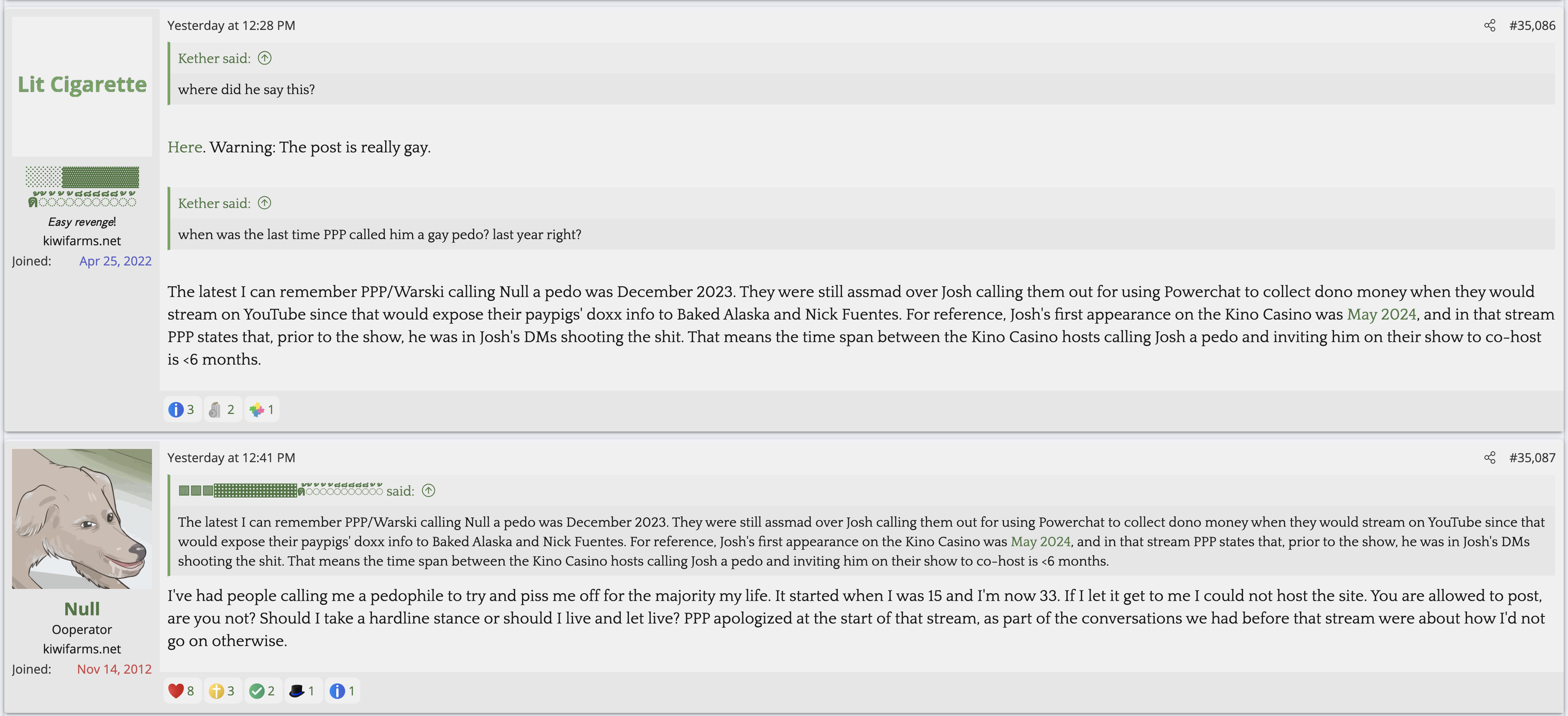Viewport: 1568px width, 716px height.
Task: Click the green checkmark reaction with 2
Action: (x=262, y=691)
